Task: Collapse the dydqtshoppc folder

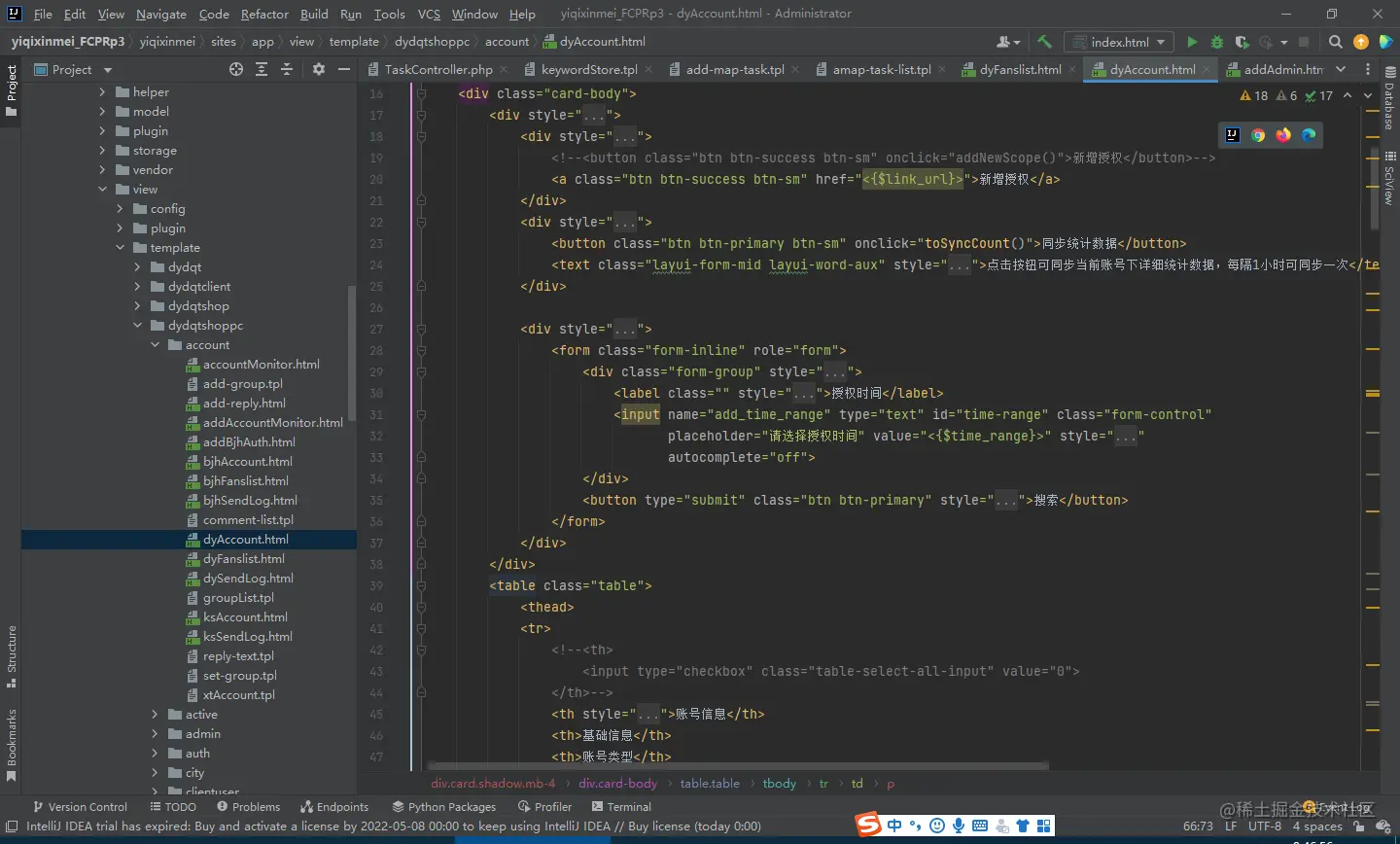Action: click(137, 326)
